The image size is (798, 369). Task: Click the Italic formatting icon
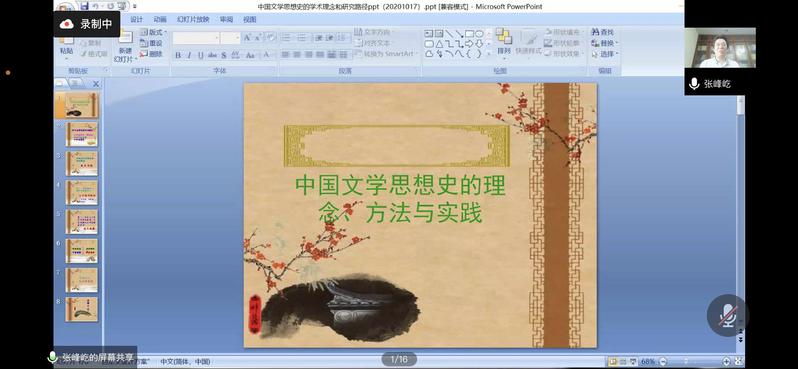189,55
